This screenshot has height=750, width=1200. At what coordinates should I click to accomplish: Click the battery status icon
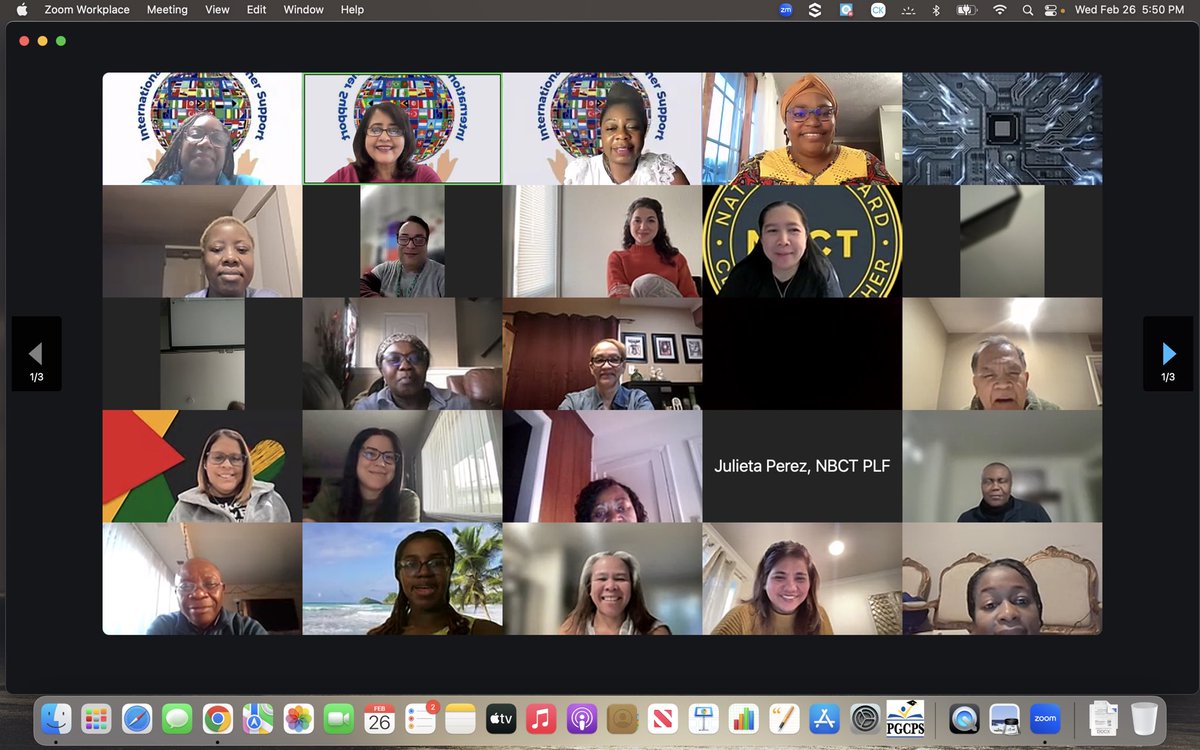coord(966,10)
